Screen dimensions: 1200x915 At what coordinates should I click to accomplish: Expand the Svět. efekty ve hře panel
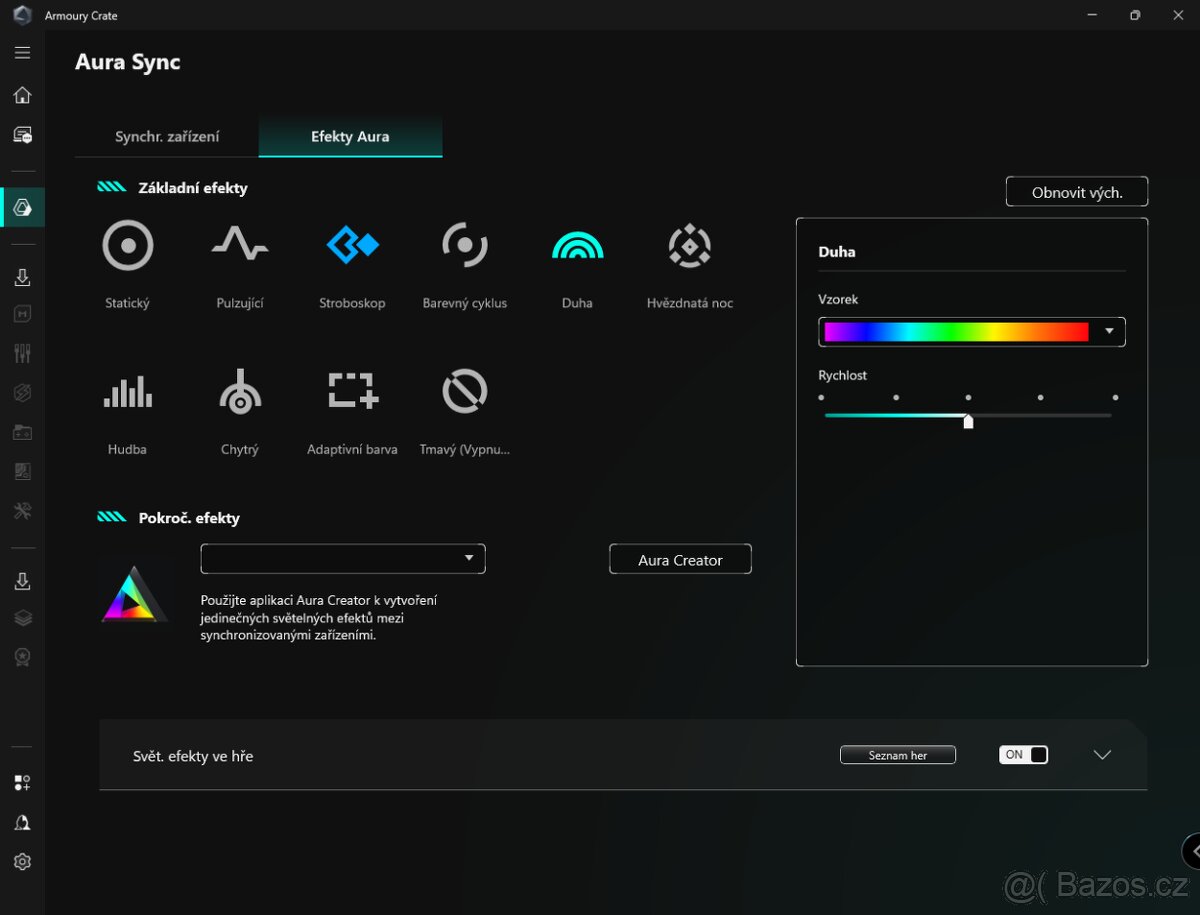pos(1102,755)
